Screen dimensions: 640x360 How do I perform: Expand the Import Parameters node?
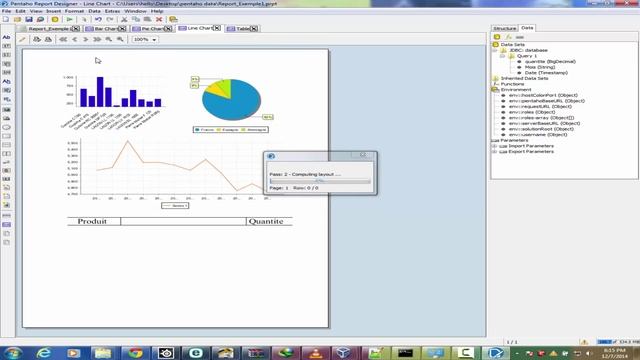click(x=494, y=146)
